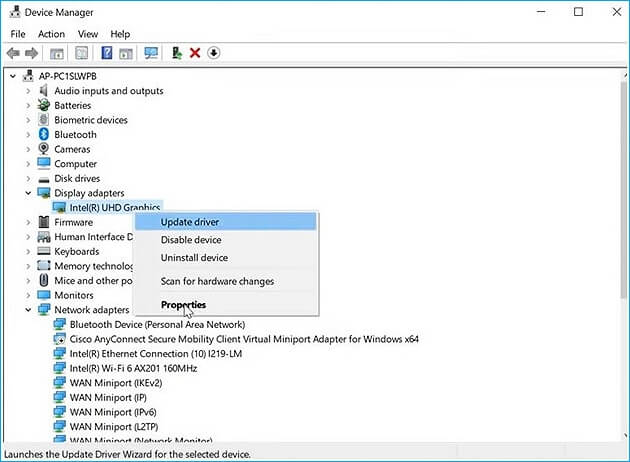Click the black down-arrow toolbar icon
Screen dimensions: 630x462
213,53
